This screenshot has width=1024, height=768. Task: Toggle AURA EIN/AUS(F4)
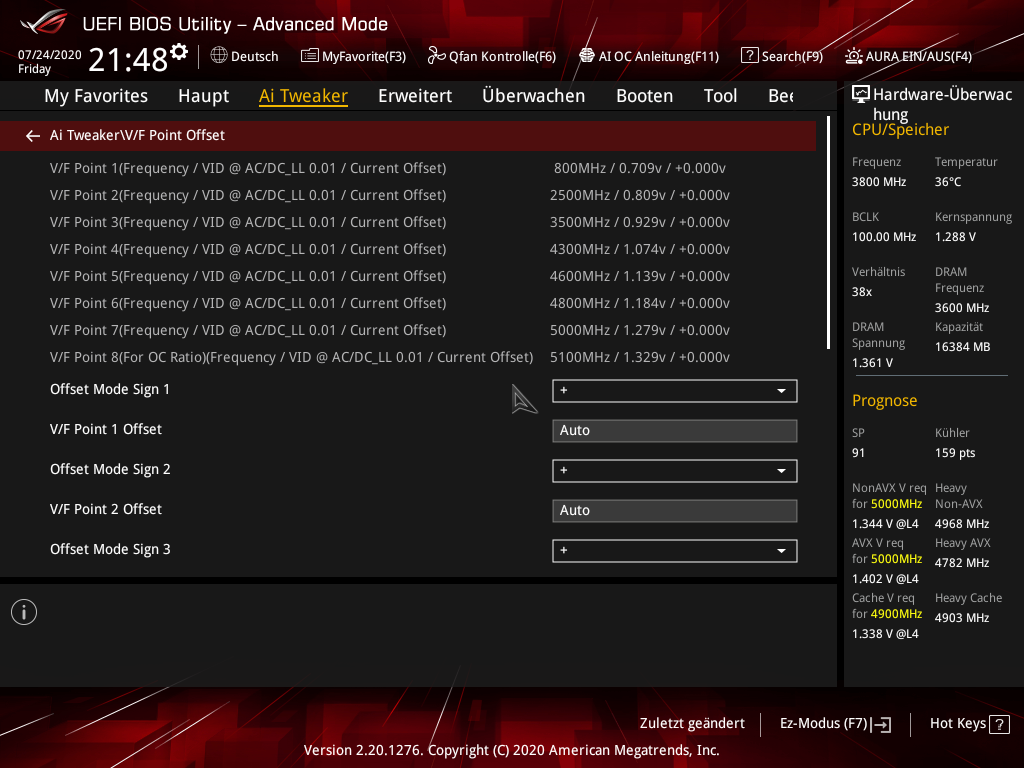click(908, 56)
